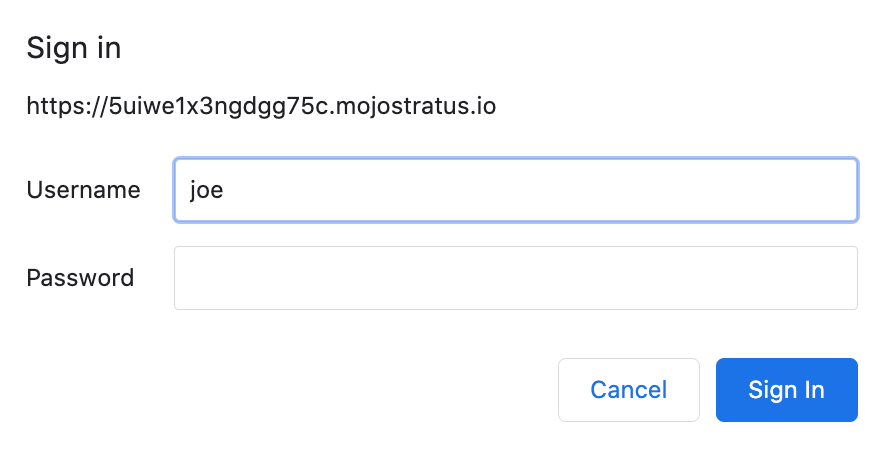Activate the field next to Password label

516,277
